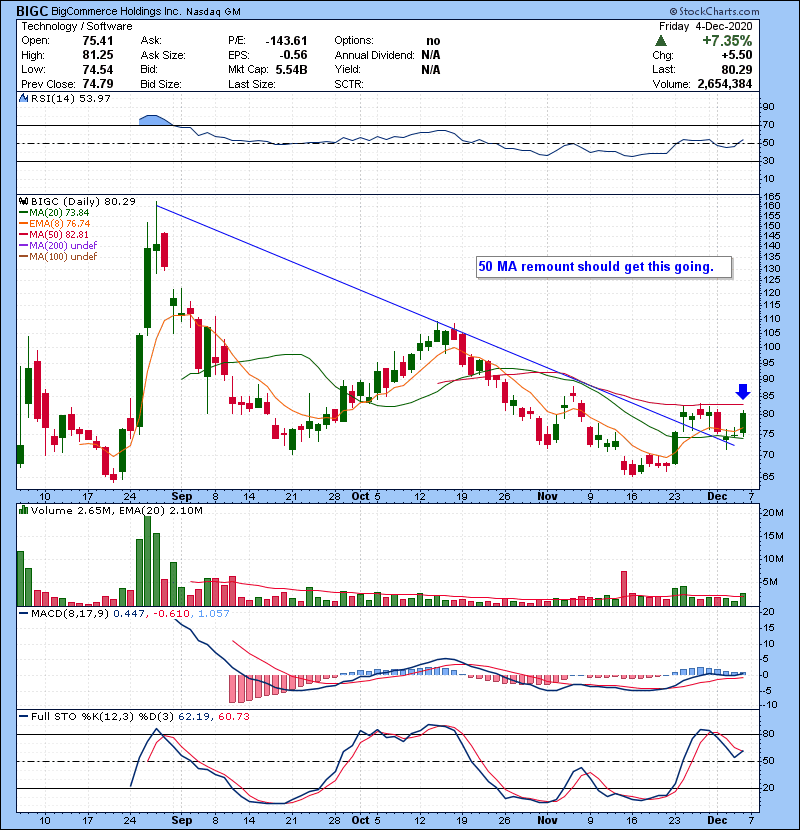800x830 pixels.
Task: Click the Technology / Software sector label
Action: click(77, 26)
